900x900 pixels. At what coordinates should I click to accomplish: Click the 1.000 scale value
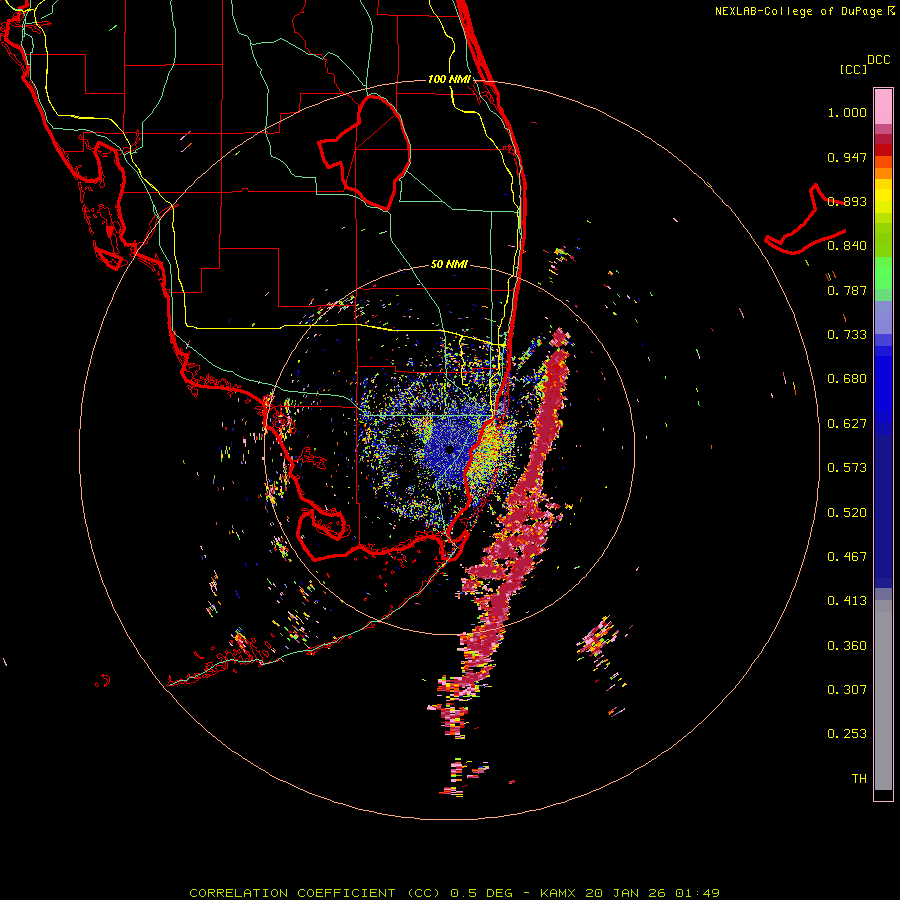(847, 112)
